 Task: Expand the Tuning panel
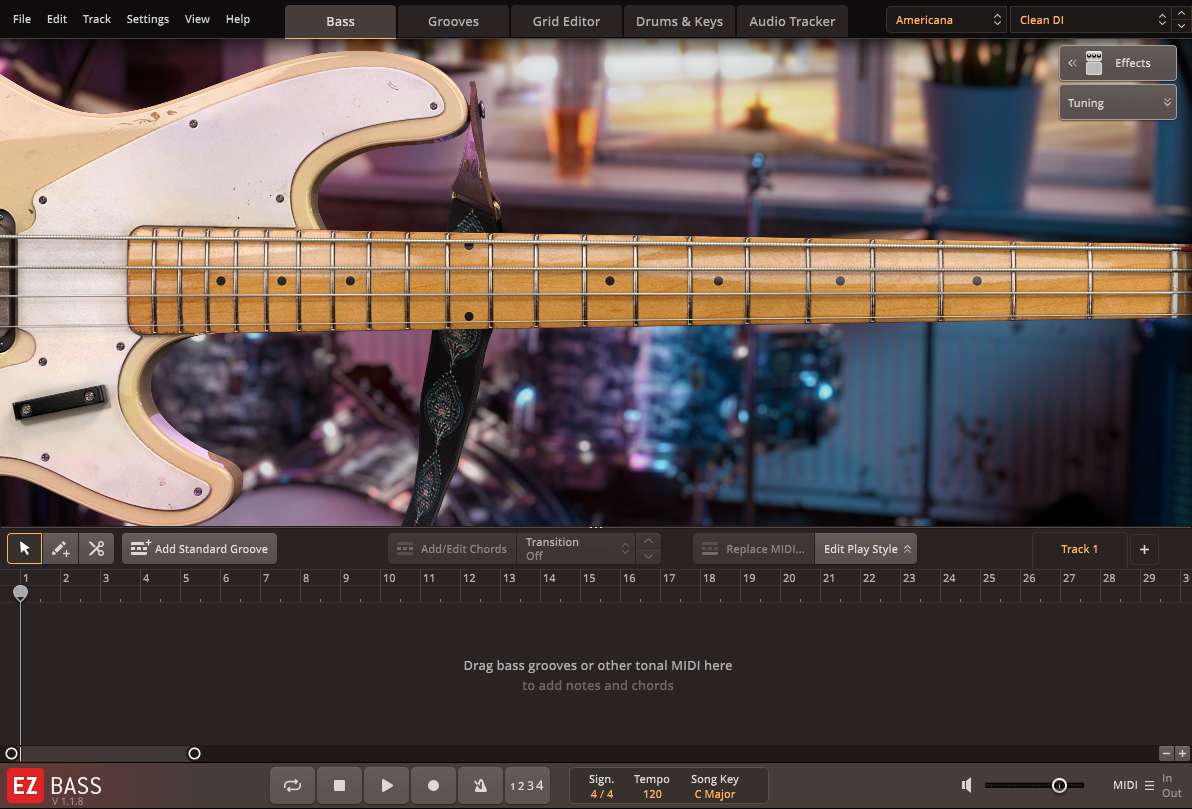tap(1117, 102)
